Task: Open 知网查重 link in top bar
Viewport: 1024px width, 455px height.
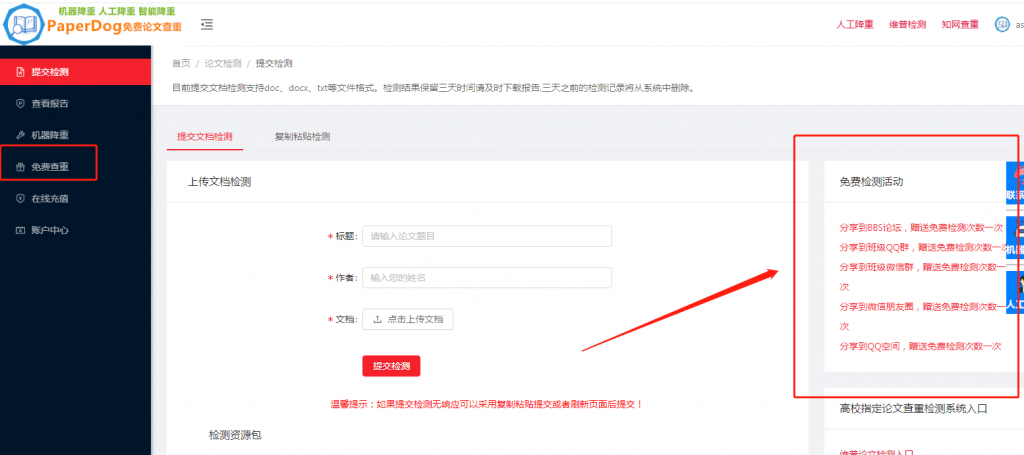Action: click(960, 24)
